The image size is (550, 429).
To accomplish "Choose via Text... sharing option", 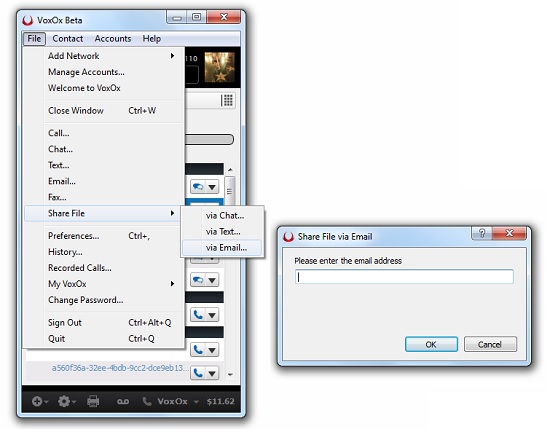I will click(222, 232).
